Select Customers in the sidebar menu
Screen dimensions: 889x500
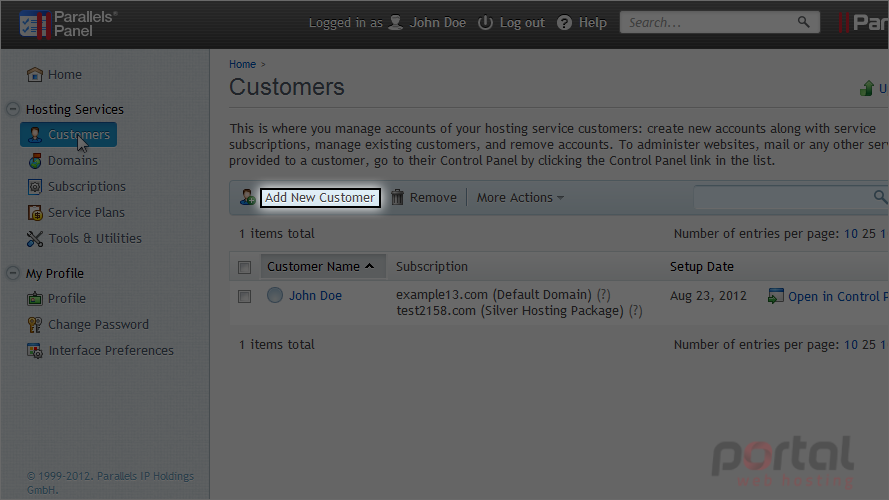(69, 134)
